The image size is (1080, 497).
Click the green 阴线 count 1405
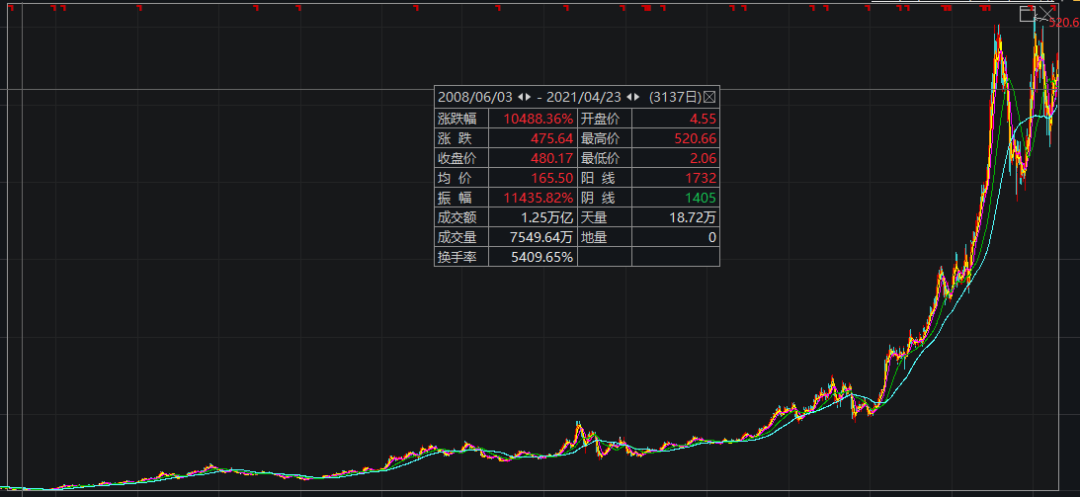click(700, 198)
